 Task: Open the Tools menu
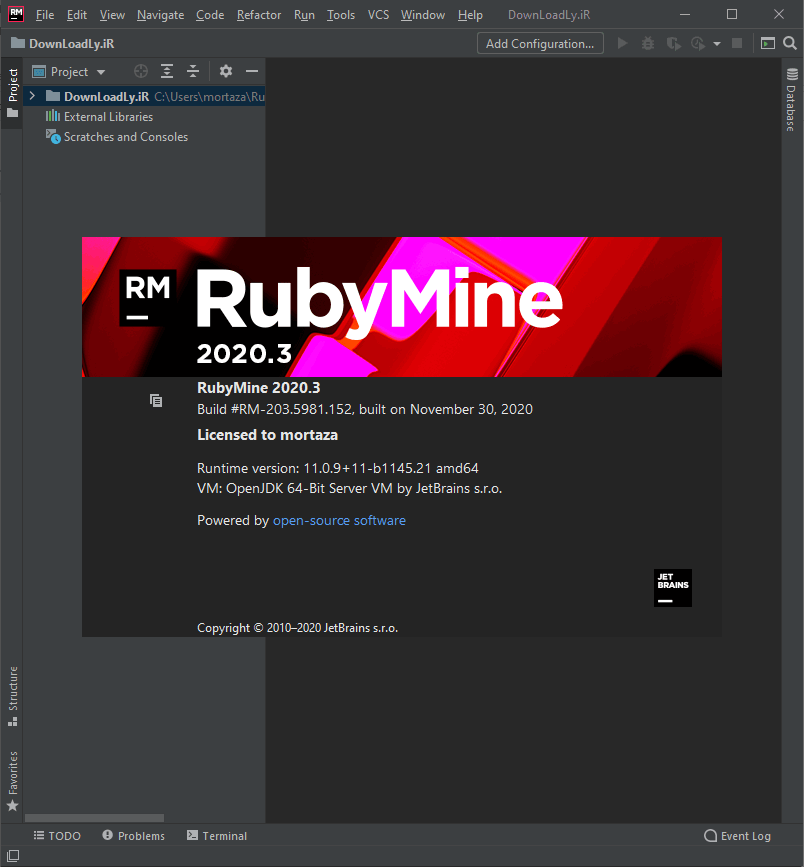(x=341, y=15)
